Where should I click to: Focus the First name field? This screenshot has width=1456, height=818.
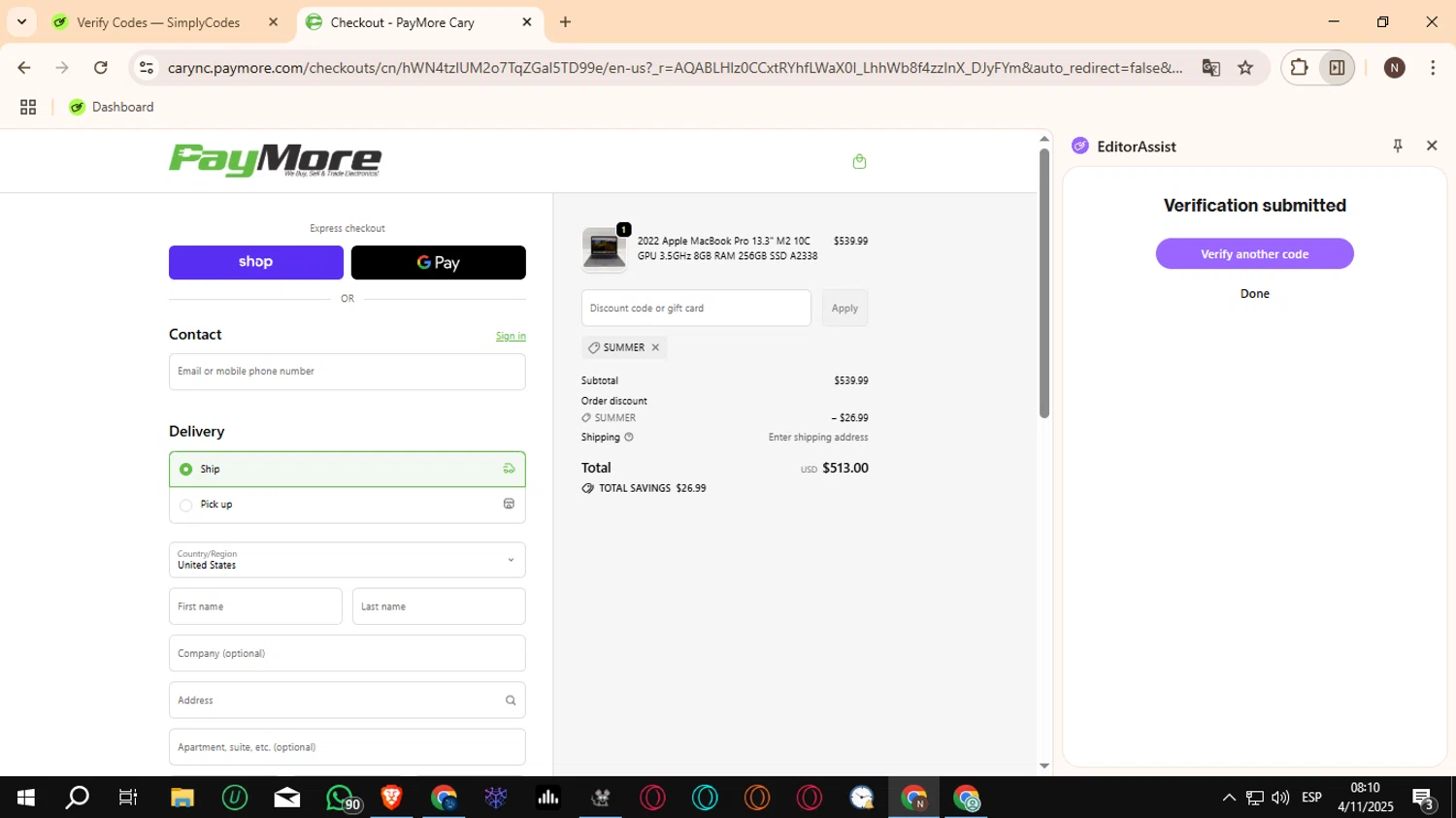point(255,606)
